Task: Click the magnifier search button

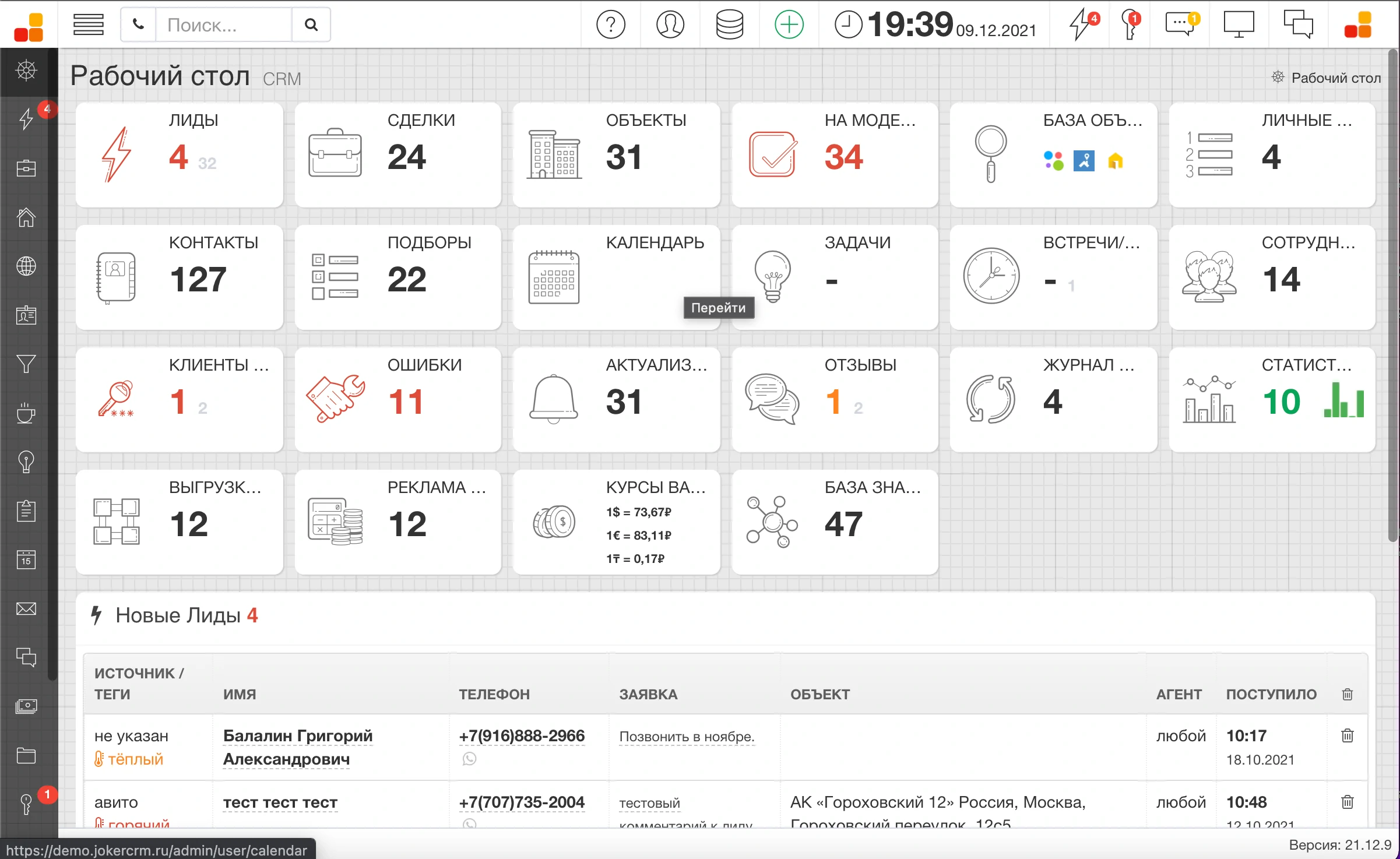Action: 311,24
